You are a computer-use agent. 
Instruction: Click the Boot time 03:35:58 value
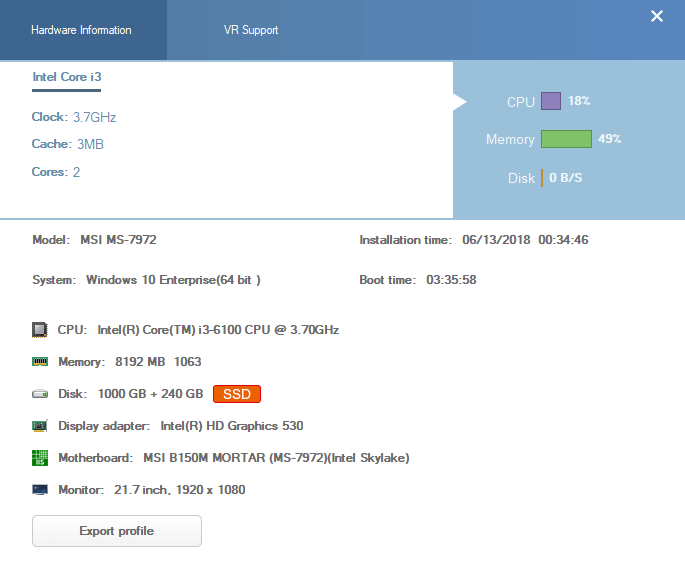click(x=451, y=280)
